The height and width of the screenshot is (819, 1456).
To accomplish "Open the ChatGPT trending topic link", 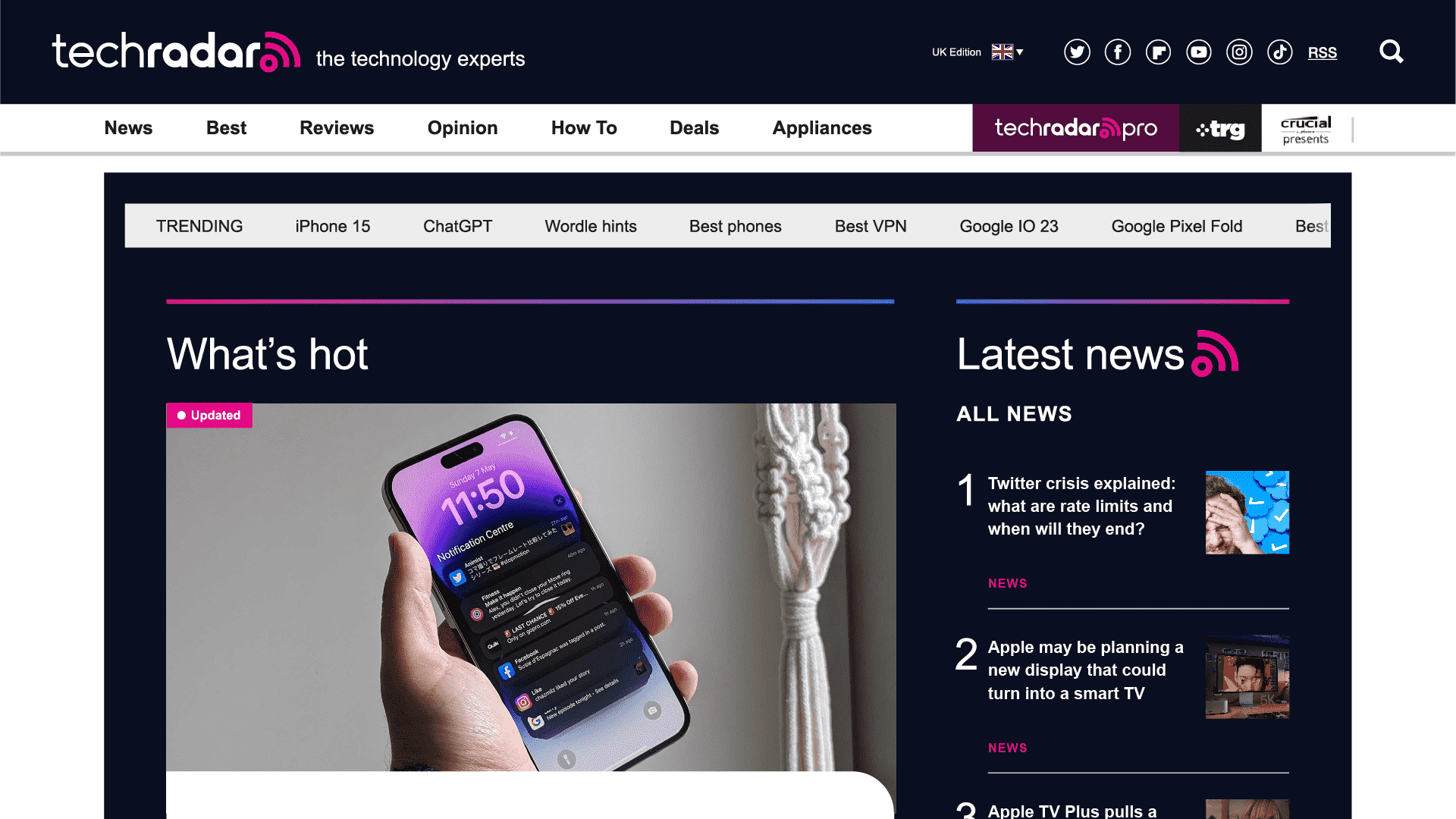I will point(457,226).
